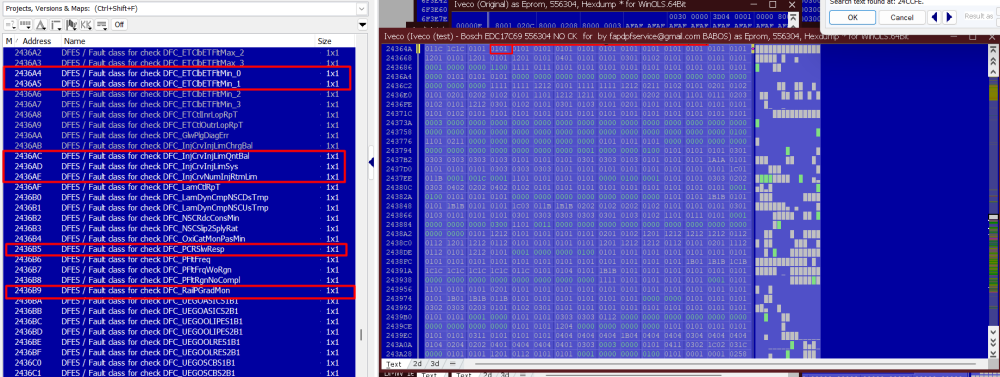The width and height of the screenshot is (1000, 377).
Task: Click OK in the search dialog
Action: pos(852,17)
